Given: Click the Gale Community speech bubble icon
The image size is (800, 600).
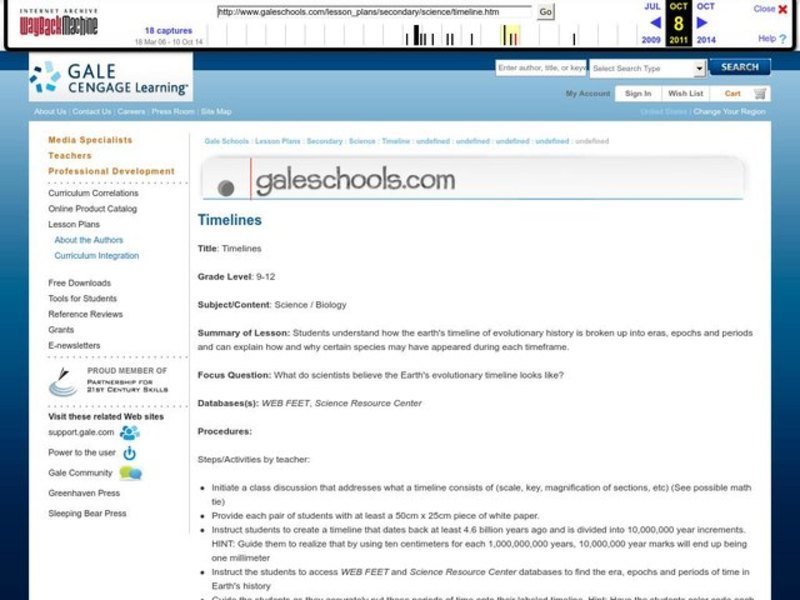Looking at the screenshot, I should pos(131,473).
